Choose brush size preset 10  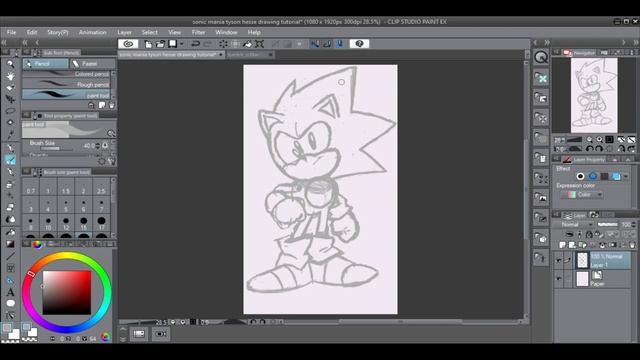point(48,223)
